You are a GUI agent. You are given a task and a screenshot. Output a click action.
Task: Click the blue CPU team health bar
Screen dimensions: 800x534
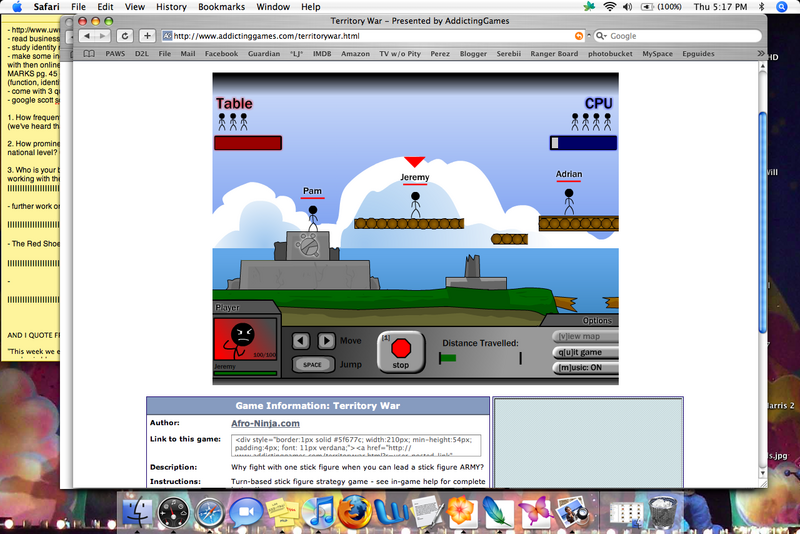pyautogui.click(x=583, y=143)
